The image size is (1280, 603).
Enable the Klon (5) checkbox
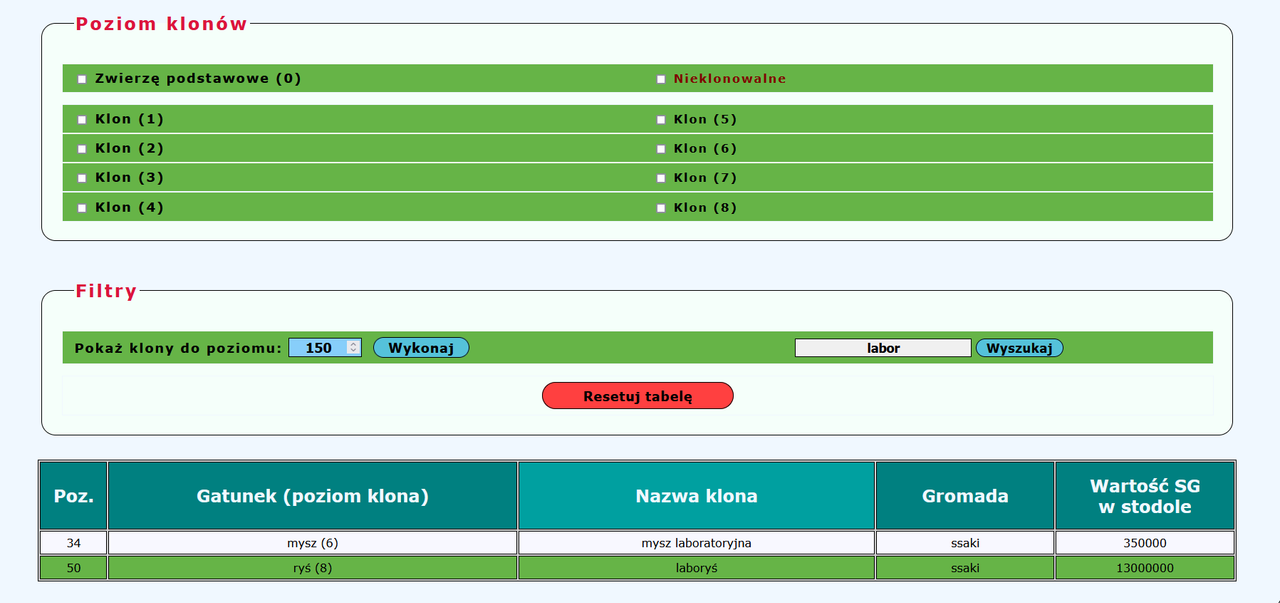[660, 120]
